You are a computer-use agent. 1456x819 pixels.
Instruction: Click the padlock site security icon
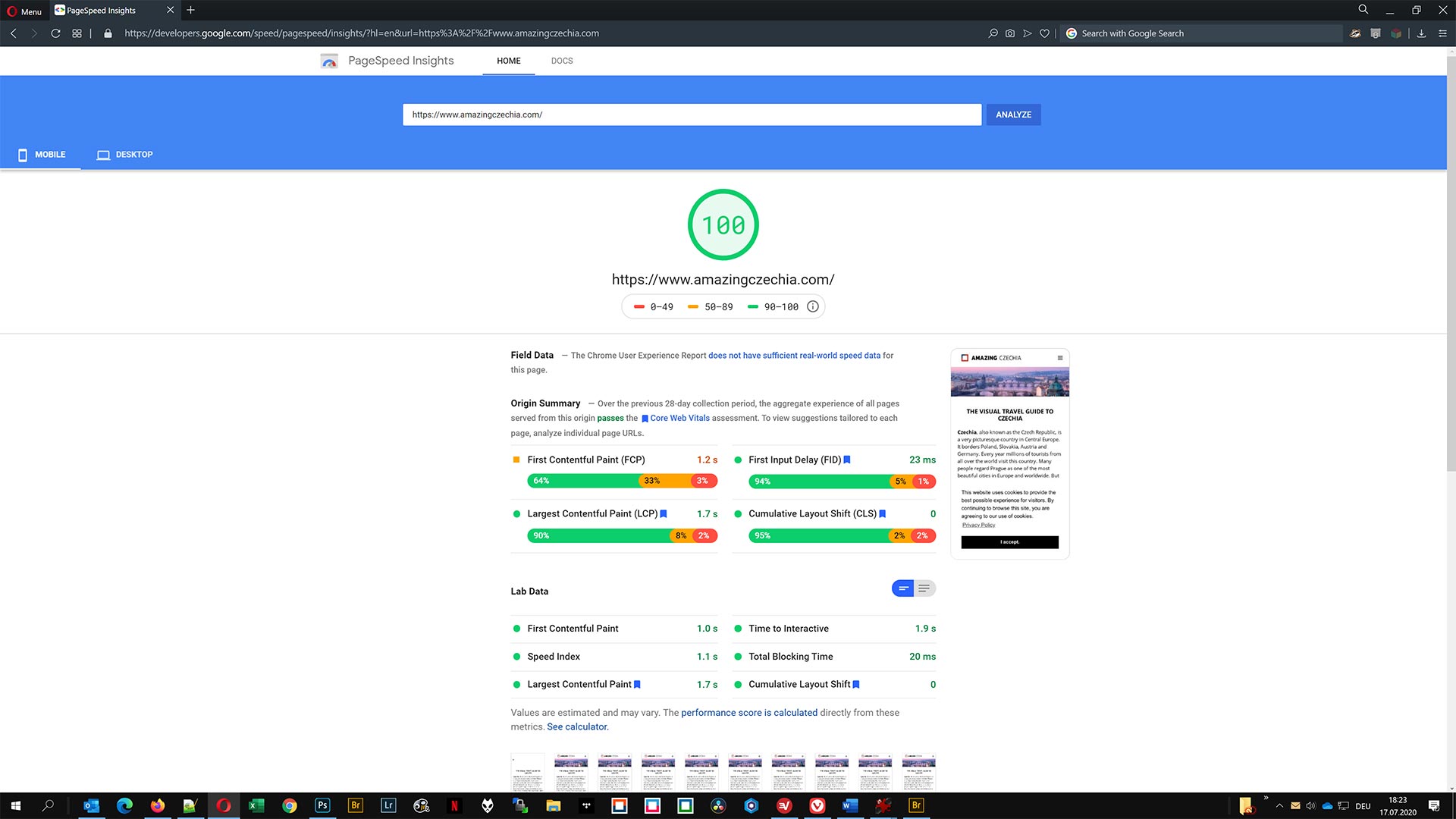click(x=108, y=33)
